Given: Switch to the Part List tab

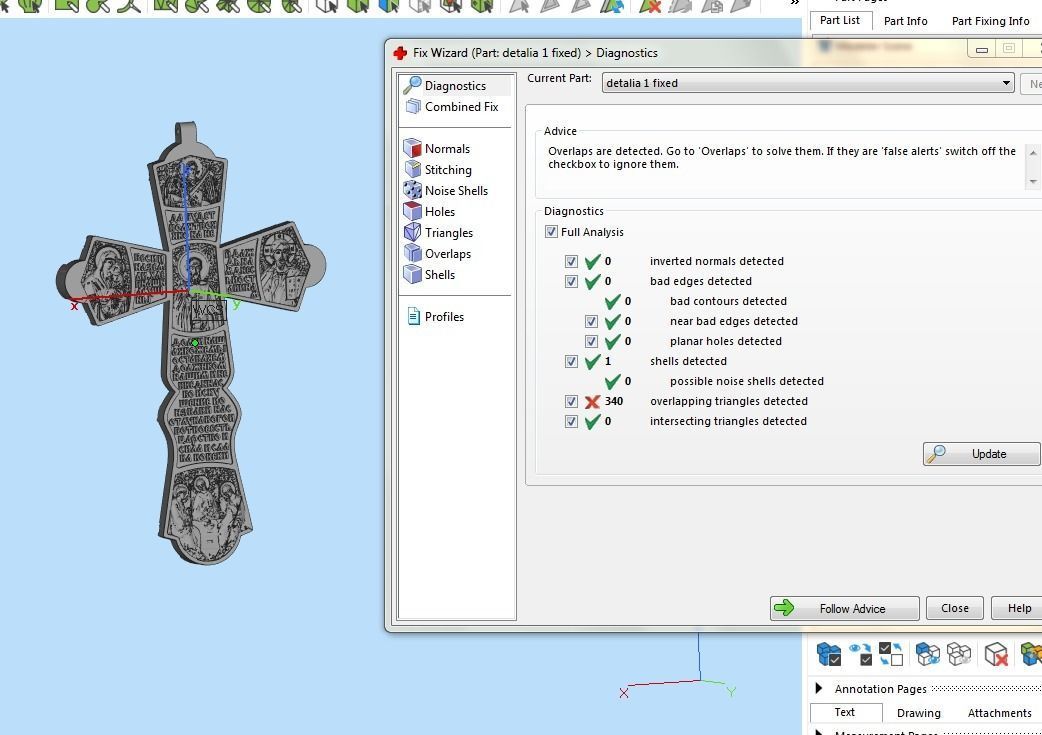Looking at the screenshot, I should coord(839,20).
